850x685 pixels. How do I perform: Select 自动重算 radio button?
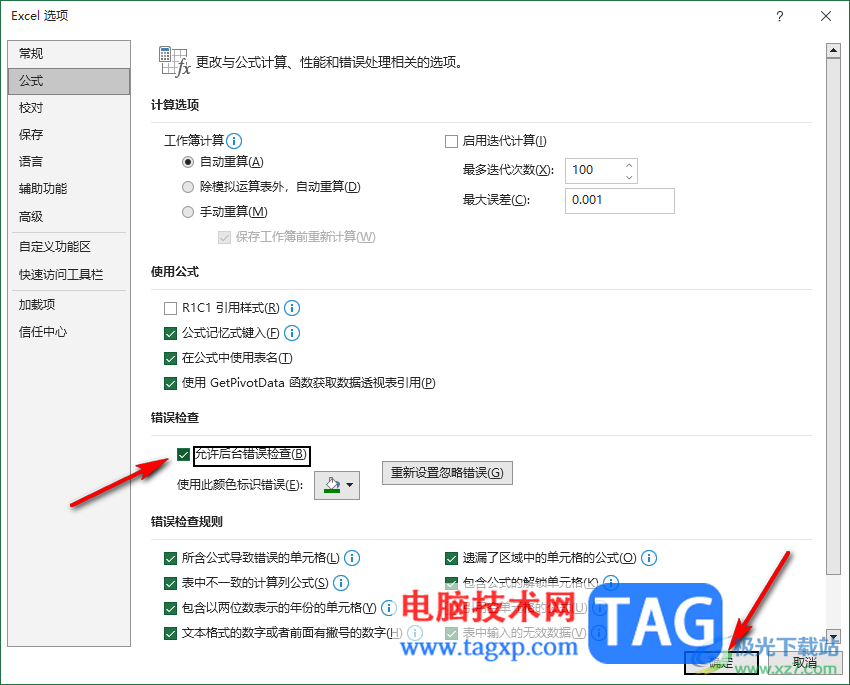coord(188,162)
